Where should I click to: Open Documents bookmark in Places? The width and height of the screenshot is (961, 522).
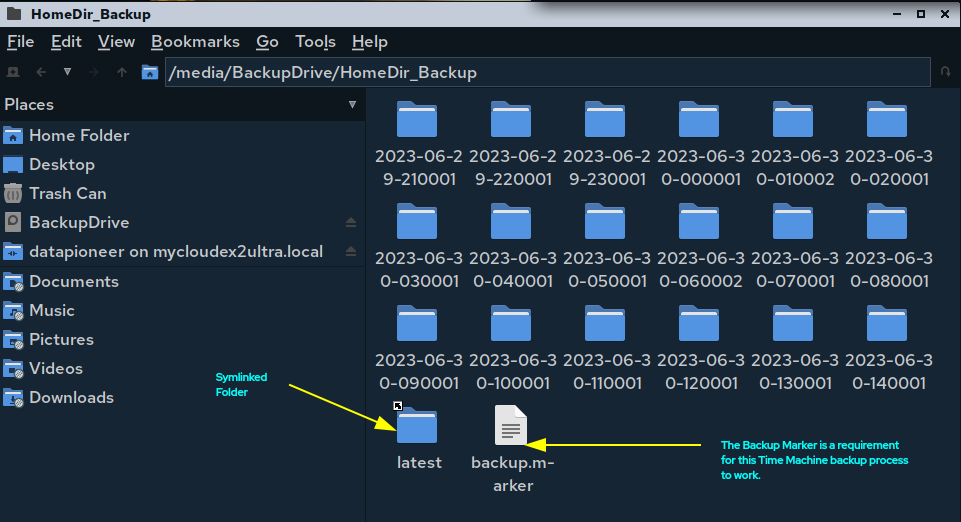(x=183, y=282)
